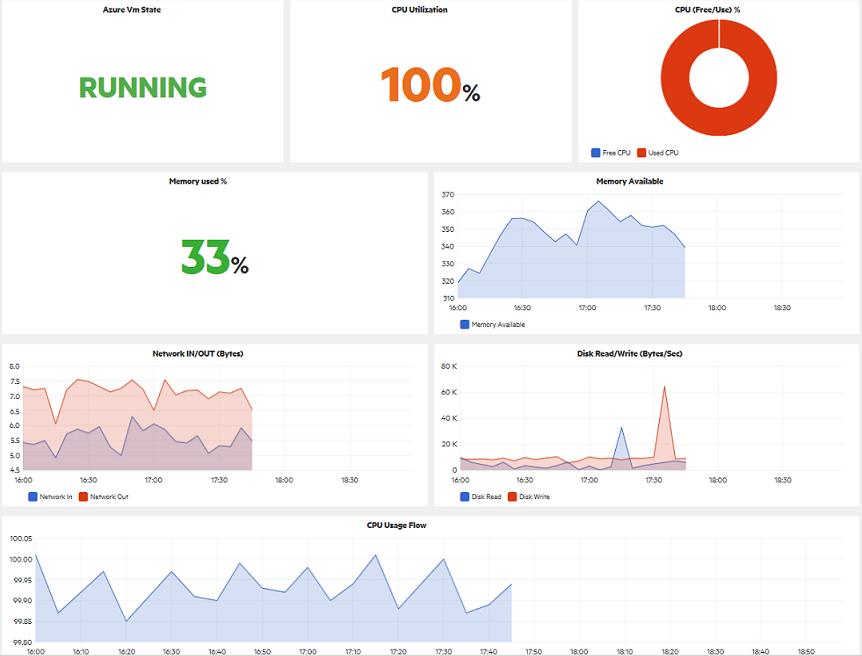862x656 pixels.
Task: Toggle the Network In legend swatch
Action: 32,497
